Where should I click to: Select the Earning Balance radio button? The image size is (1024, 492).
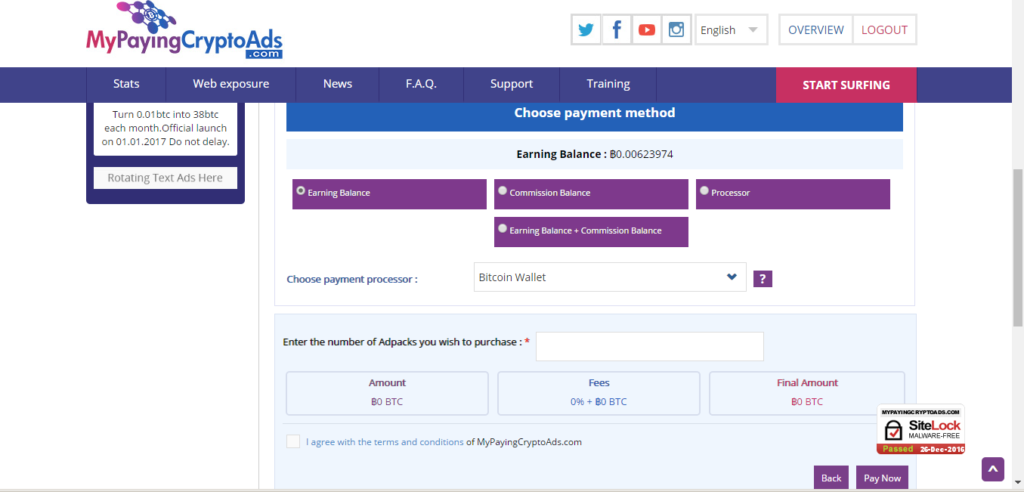click(x=301, y=191)
